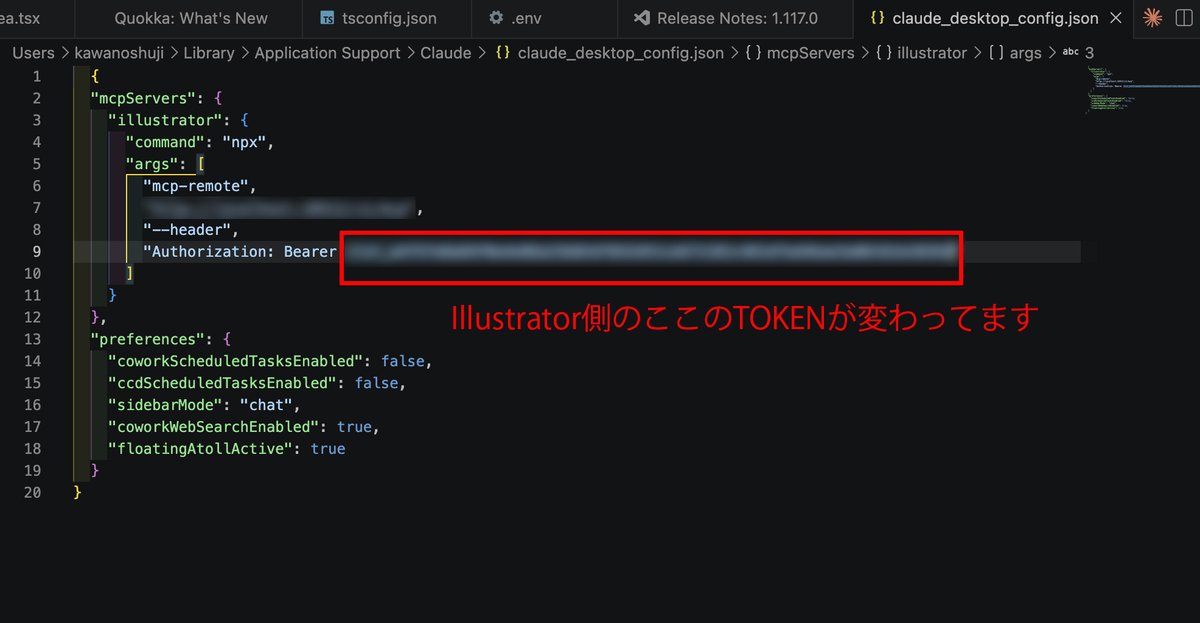Image resolution: width=1200 pixels, height=623 pixels.
Task: Click the "--header" string on line 8
Action: click(x=186, y=229)
